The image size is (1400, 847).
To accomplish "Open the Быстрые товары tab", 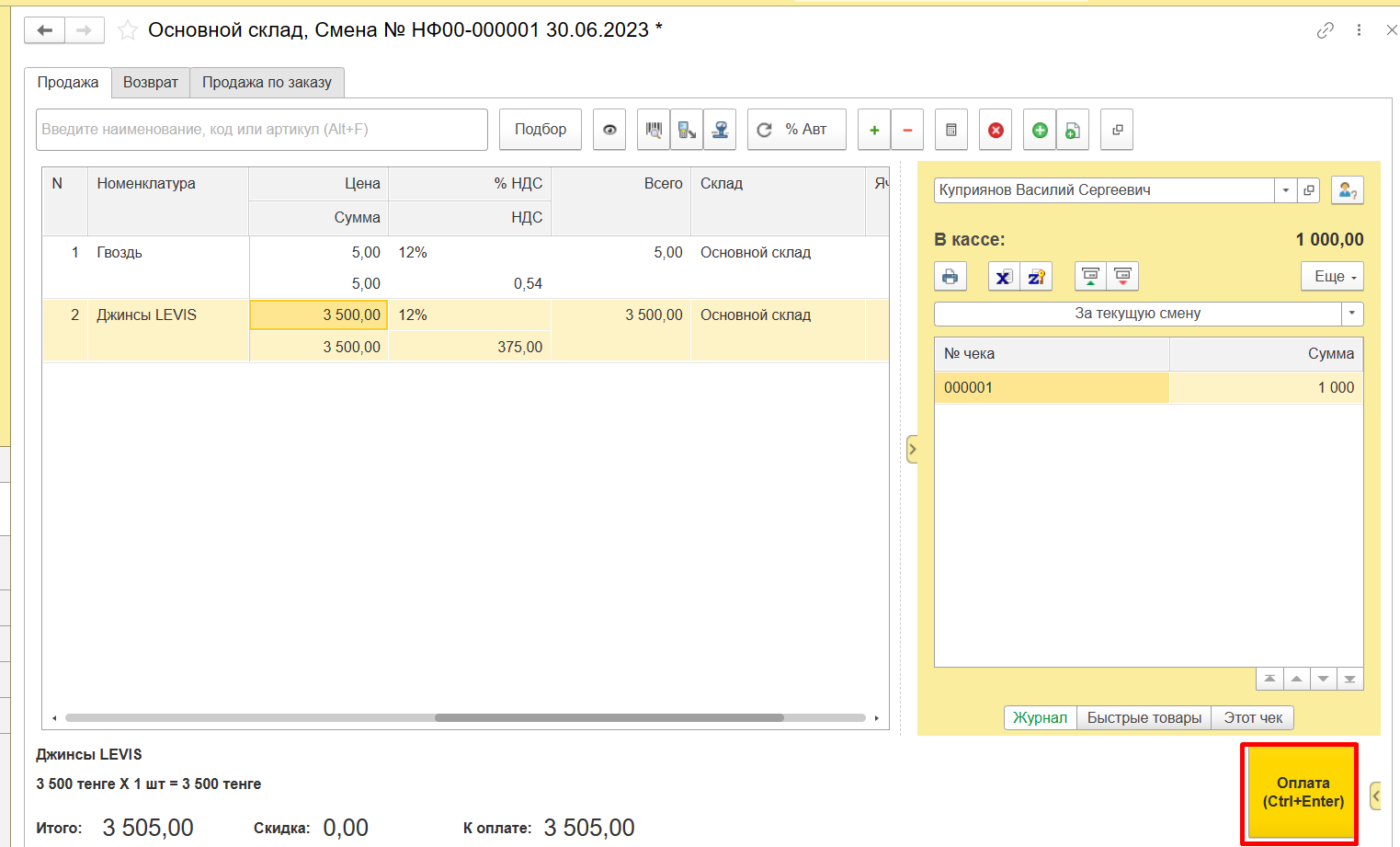I will pos(1144,717).
